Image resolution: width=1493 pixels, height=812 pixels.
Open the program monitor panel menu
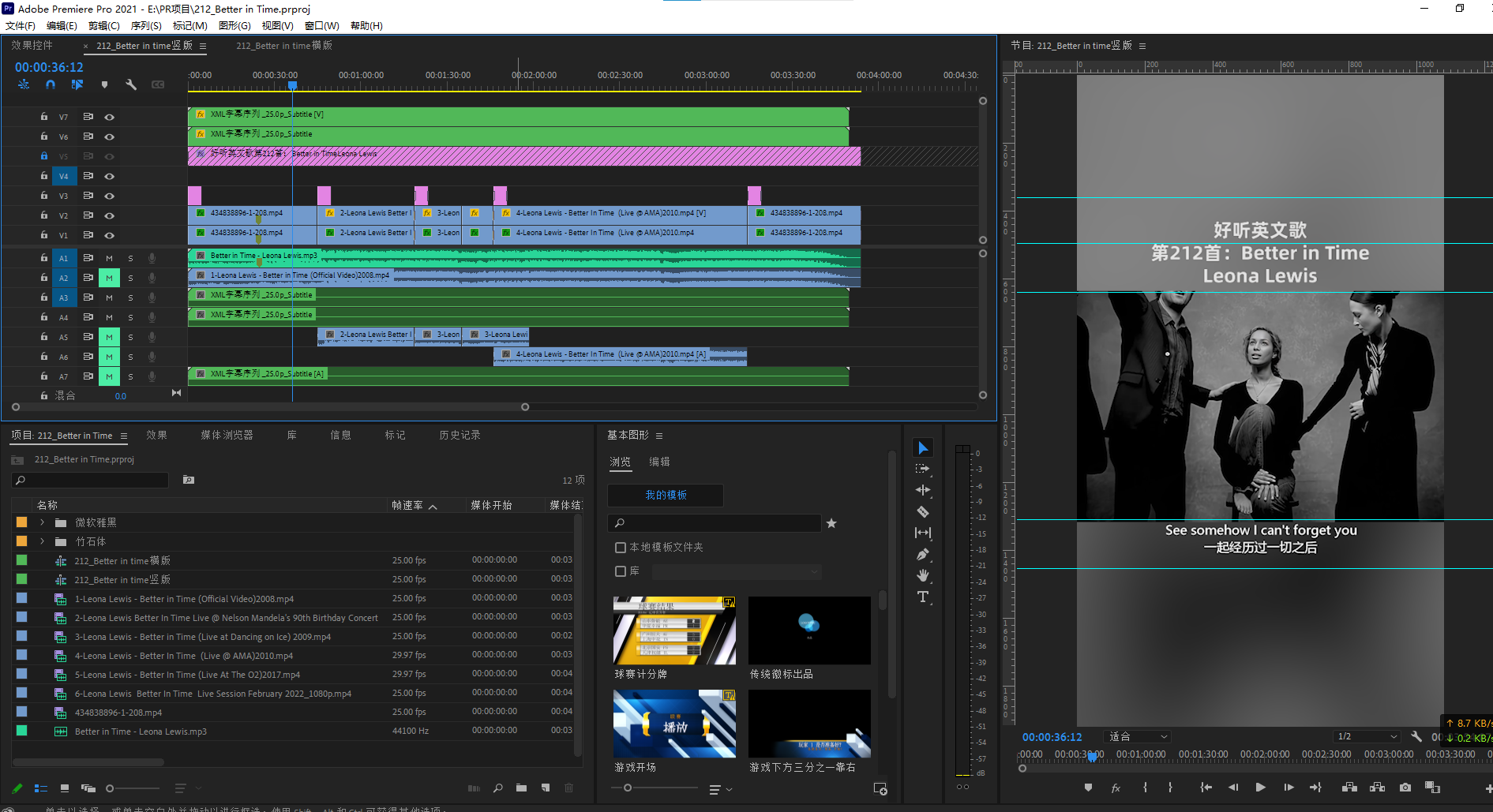[x=1142, y=46]
